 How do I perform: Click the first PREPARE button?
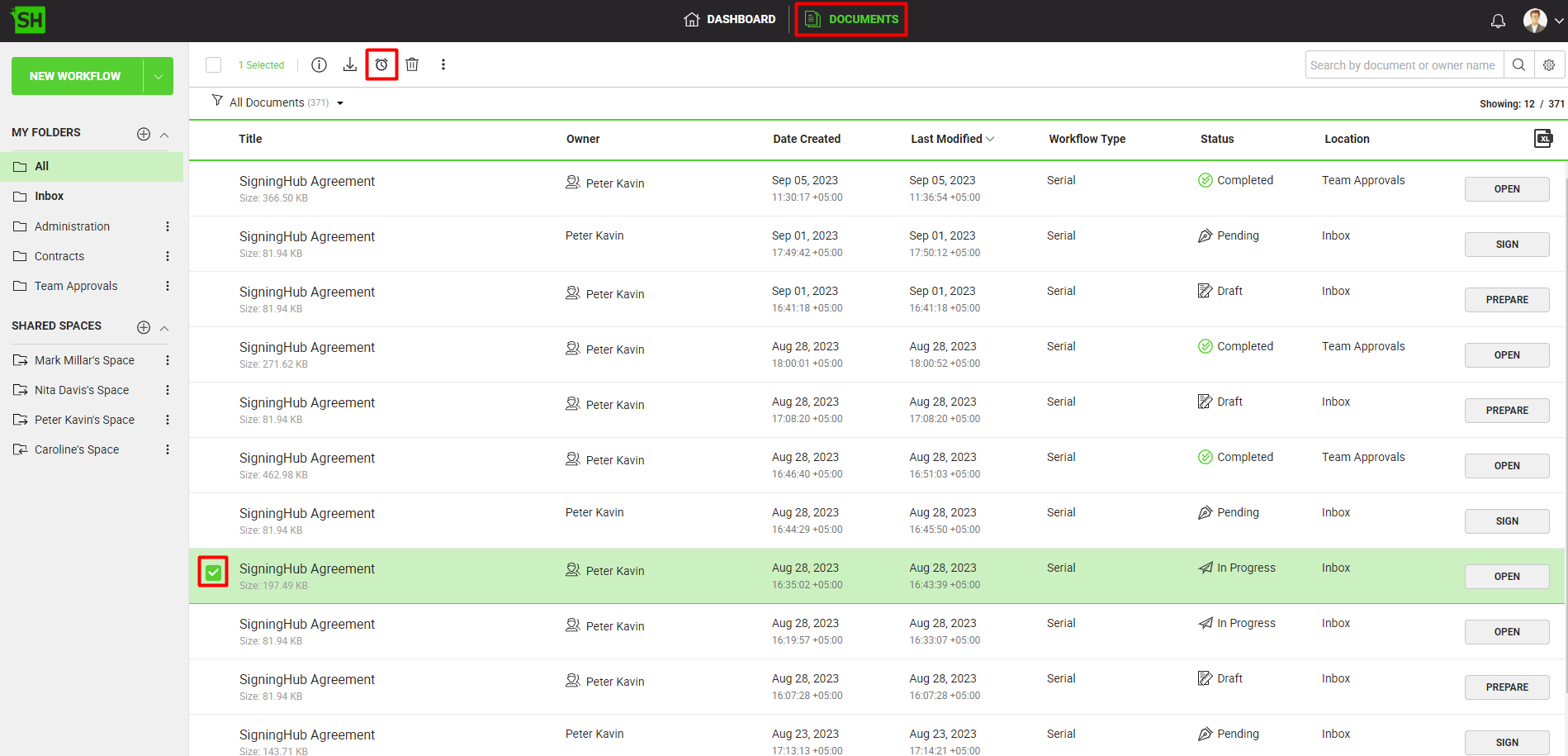tap(1506, 299)
